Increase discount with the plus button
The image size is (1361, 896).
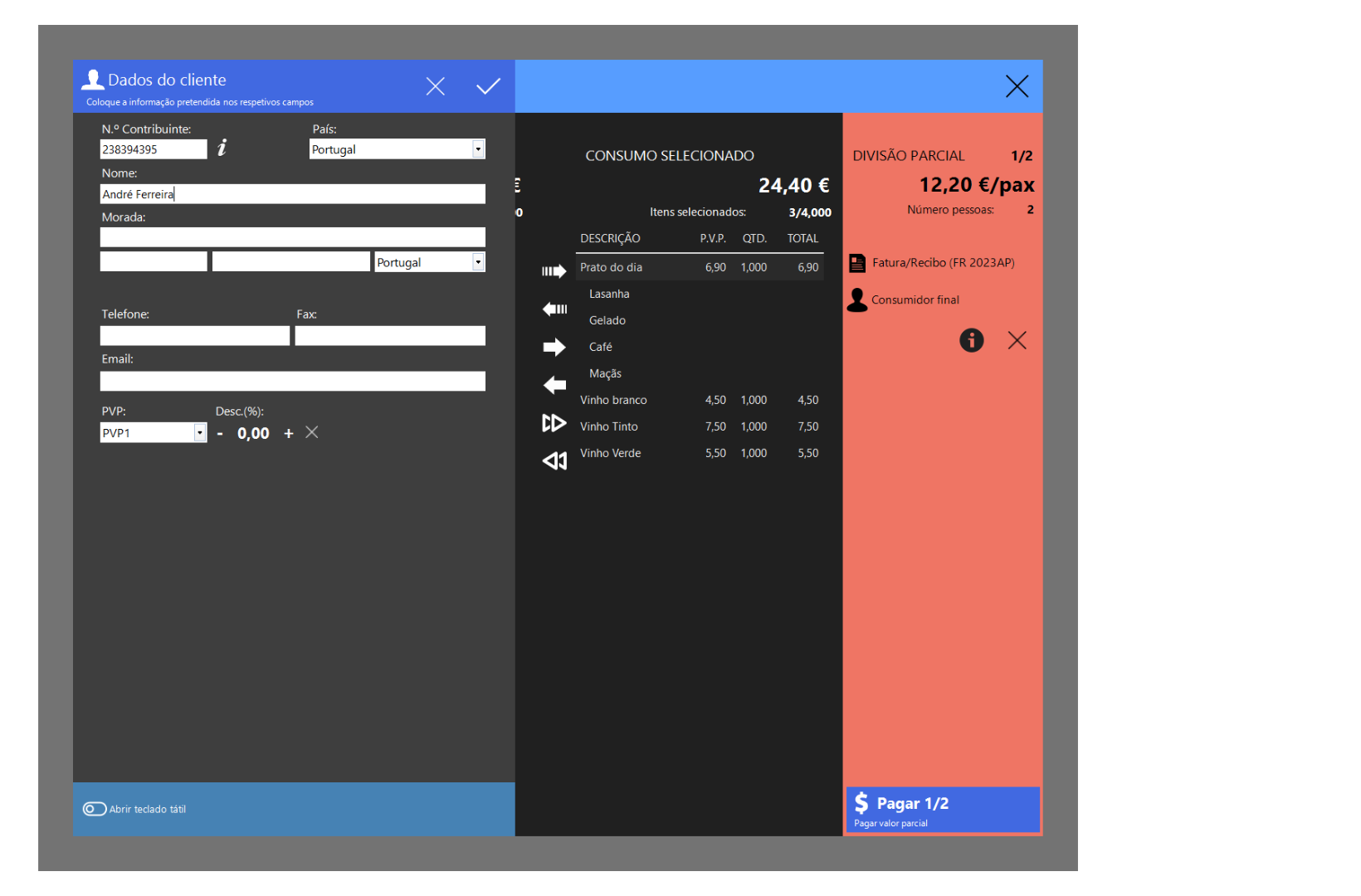pos(289,433)
